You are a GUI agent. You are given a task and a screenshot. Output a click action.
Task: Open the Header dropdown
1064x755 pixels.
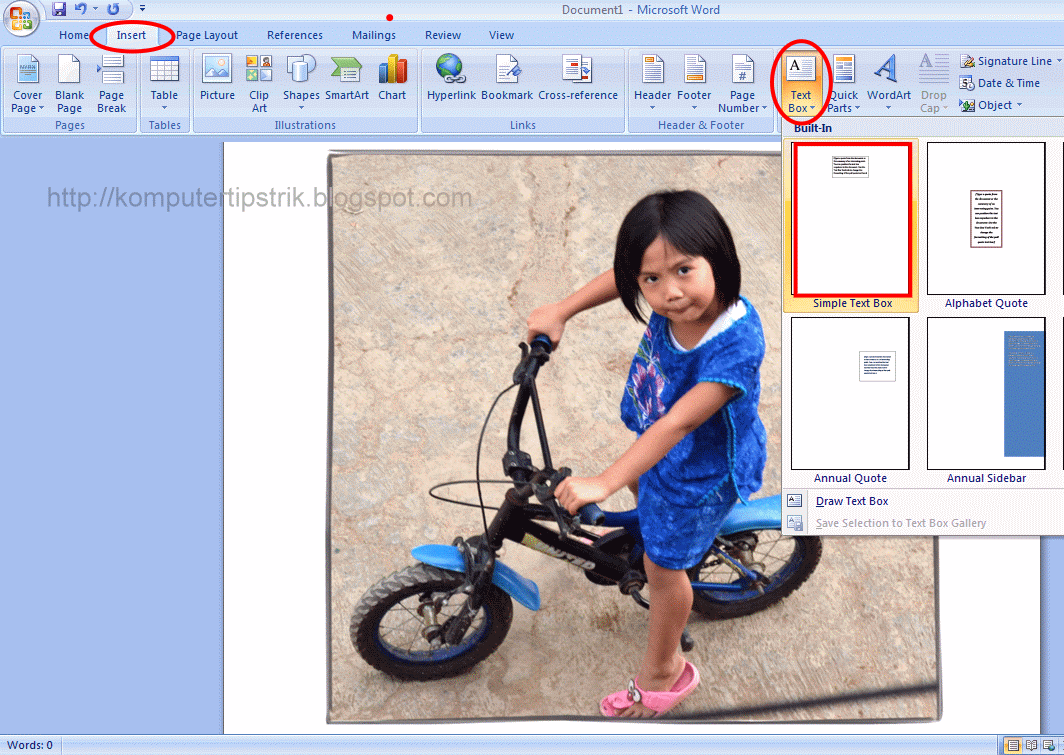pyautogui.click(x=652, y=83)
